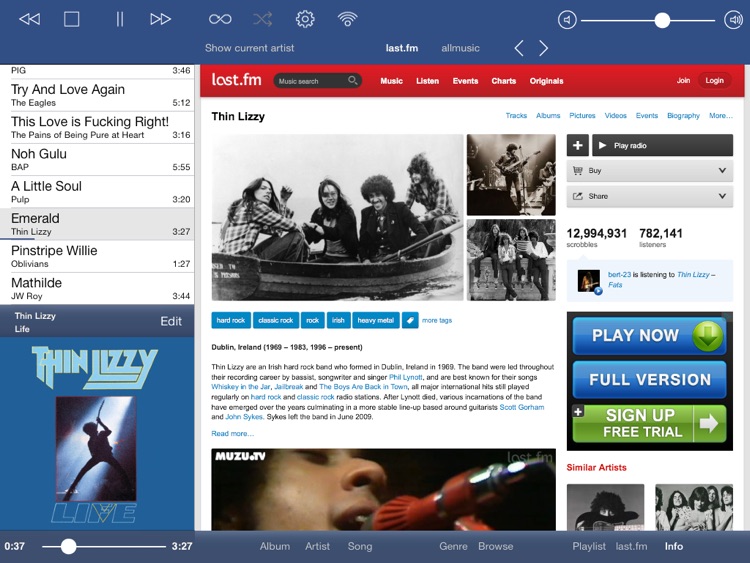Viewport: 750px width, 563px height.
Task: Expand the More... artist links
Action: point(720,115)
